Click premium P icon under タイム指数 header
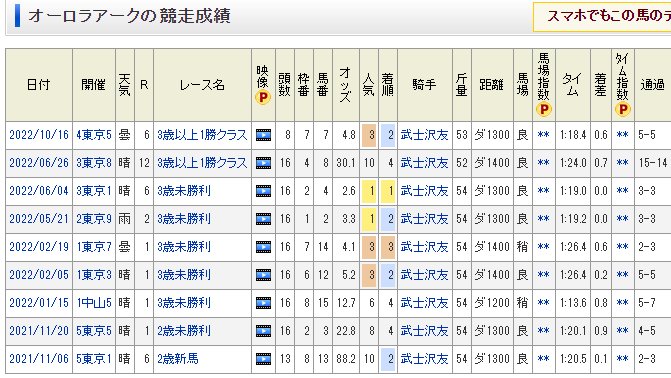The width and height of the screenshot is (671, 378). [x=623, y=110]
